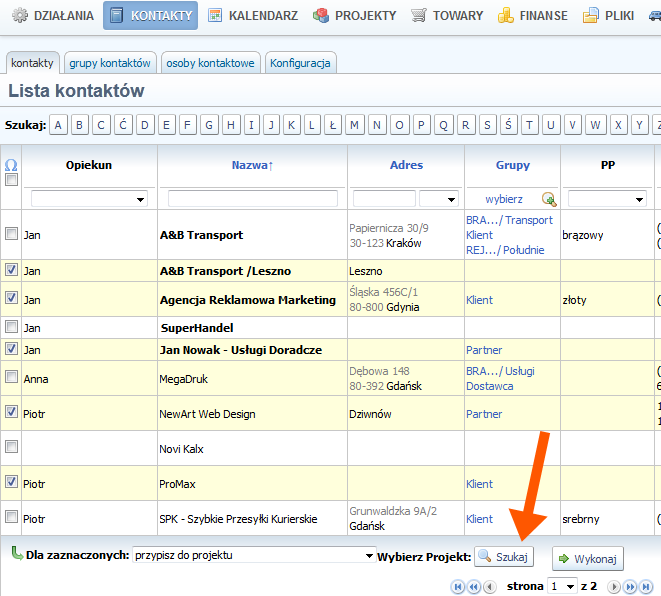
Task: Open the Konfiguracja tab
Action: (x=300, y=63)
